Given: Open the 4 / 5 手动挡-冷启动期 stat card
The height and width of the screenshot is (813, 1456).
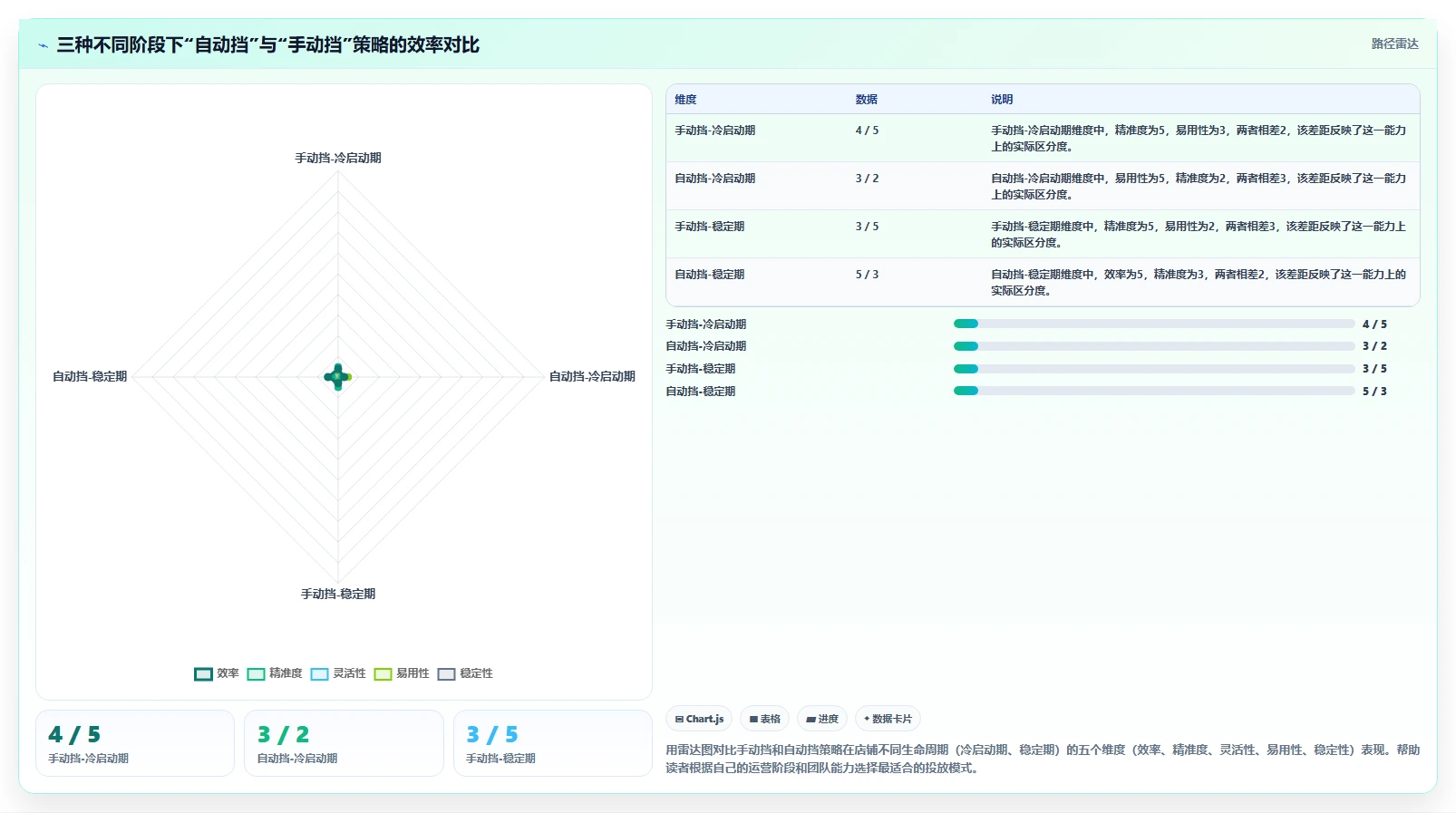Looking at the screenshot, I should pos(135,743).
